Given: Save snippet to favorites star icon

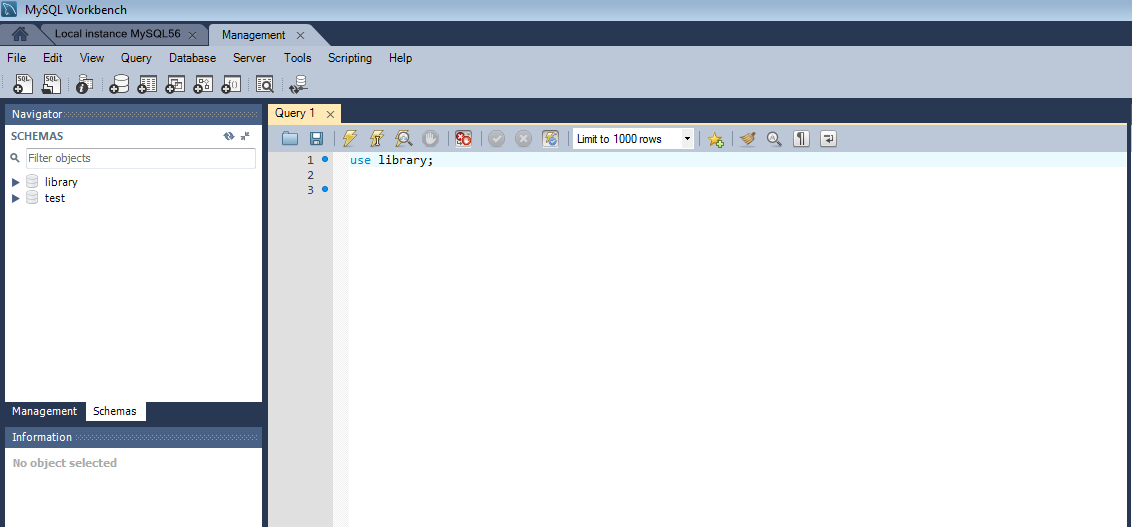Looking at the screenshot, I should pyautogui.click(x=715, y=139).
